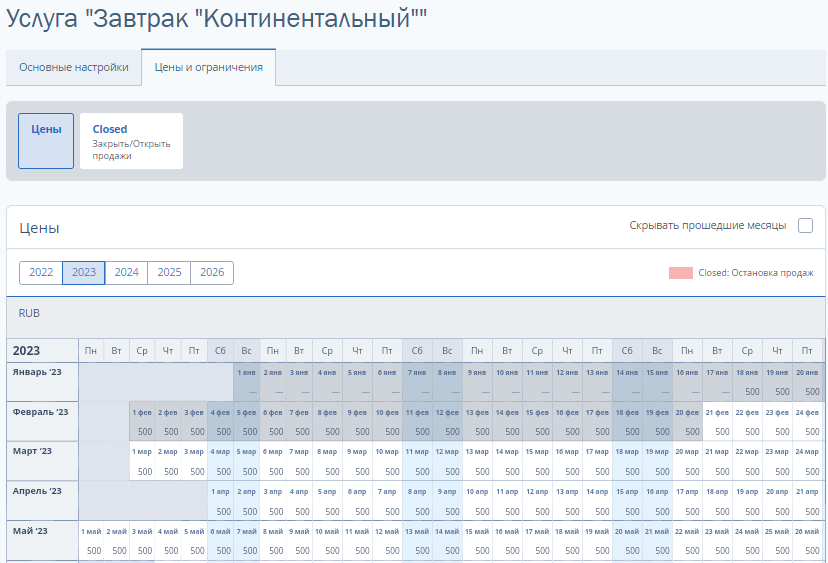Select the 5 май price cell
This screenshot has width=828, height=563.
194,540
